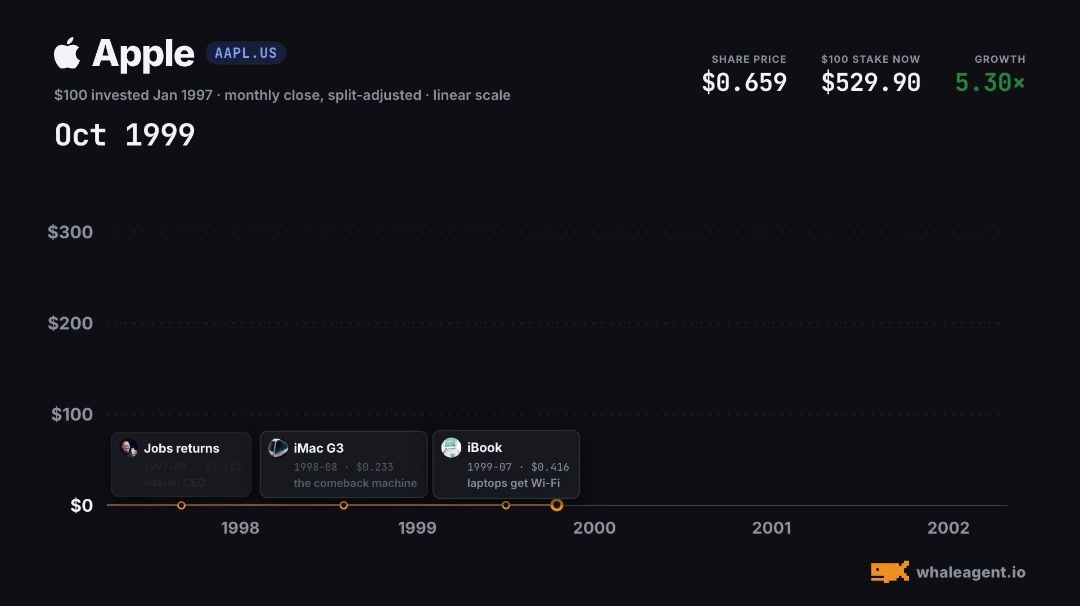Screen dimensions: 1080x606
Task: Click the whaleagent.io whale logo
Action: (890, 572)
